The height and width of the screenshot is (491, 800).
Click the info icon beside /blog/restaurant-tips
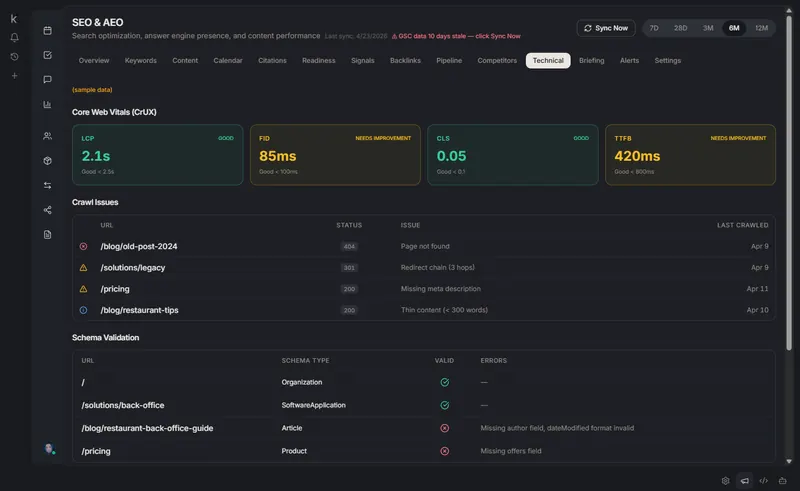coord(83,310)
